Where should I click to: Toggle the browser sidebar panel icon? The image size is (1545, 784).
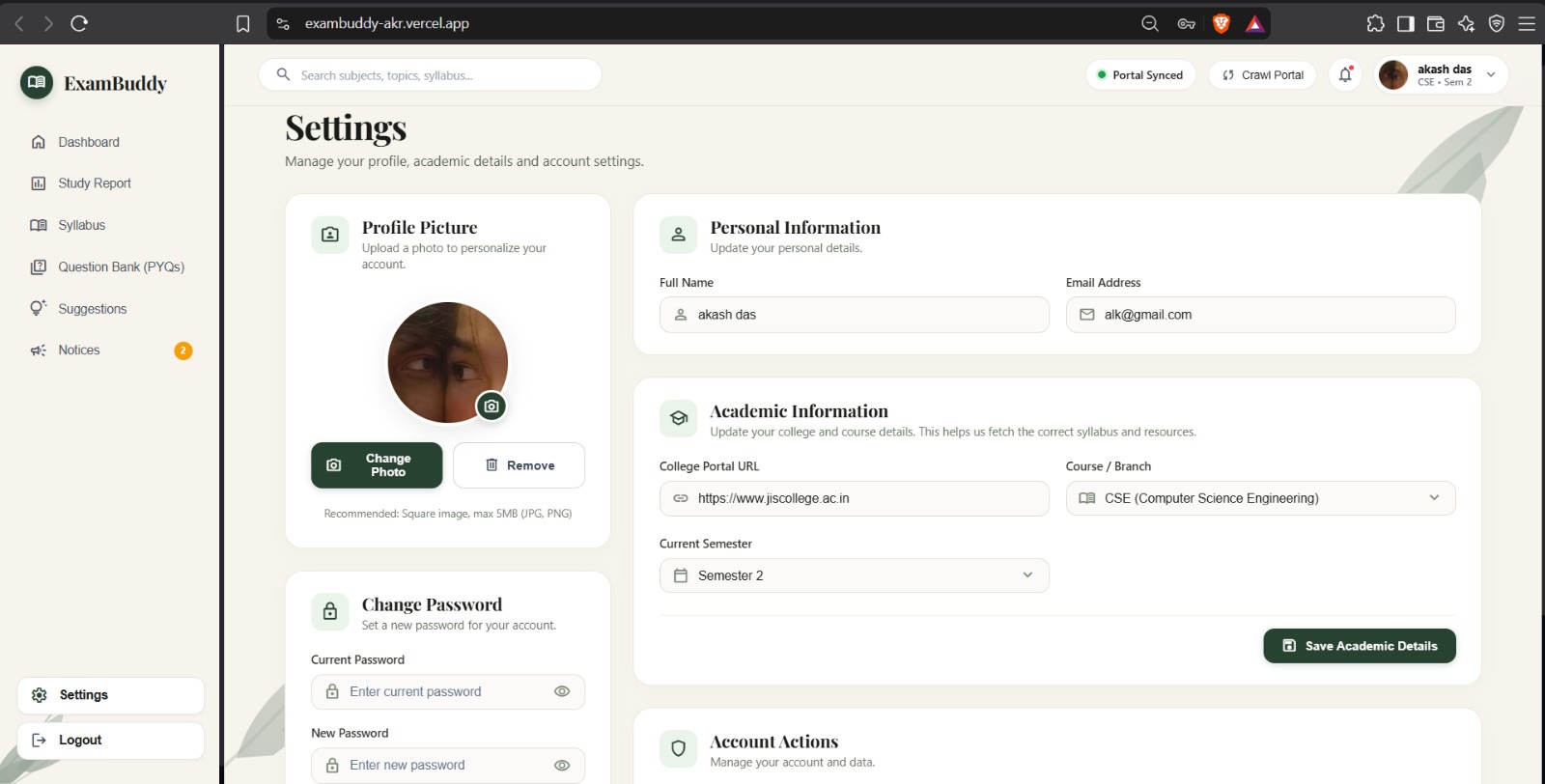pyautogui.click(x=1406, y=24)
